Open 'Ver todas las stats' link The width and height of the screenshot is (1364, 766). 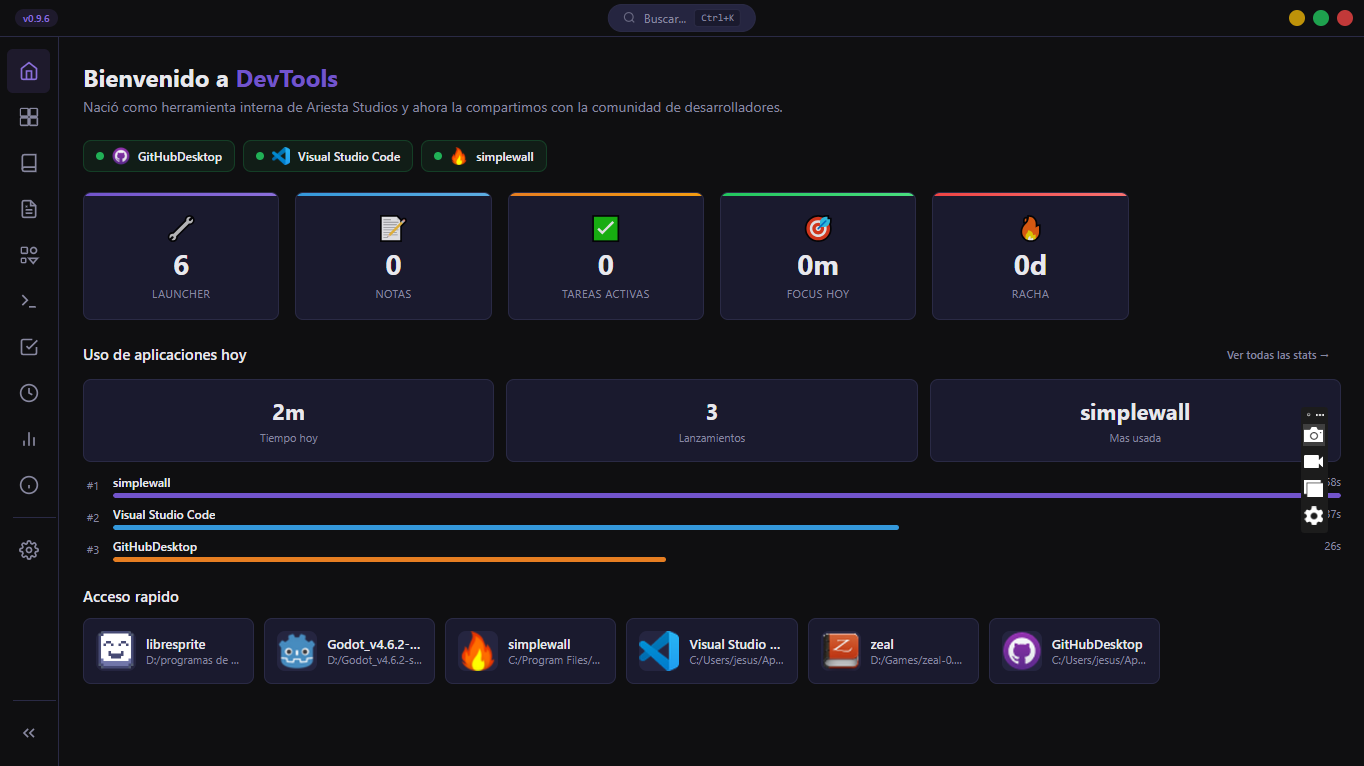[1278, 355]
